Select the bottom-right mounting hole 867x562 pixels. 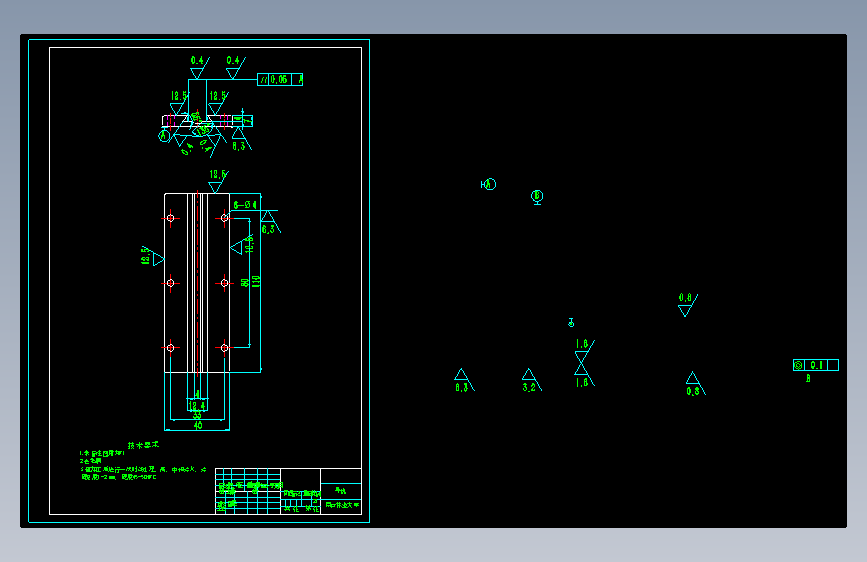[224, 348]
